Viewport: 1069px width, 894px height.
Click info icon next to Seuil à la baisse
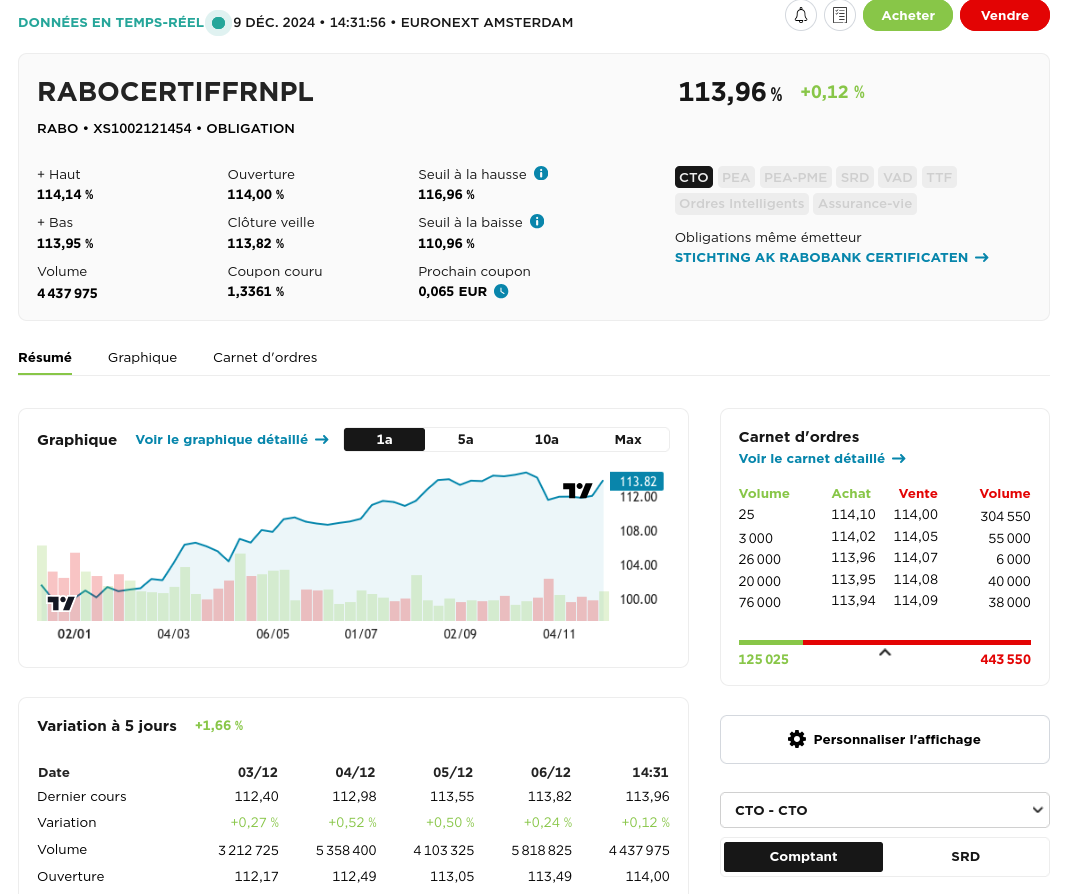point(537,221)
